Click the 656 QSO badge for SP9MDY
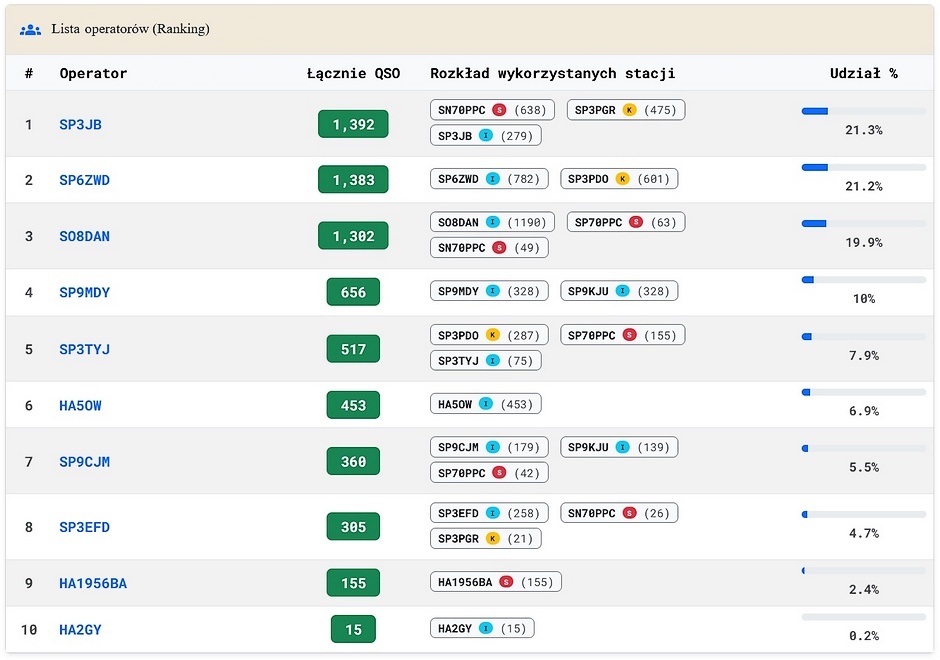The width and height of the screenshot is (940, 660). pyautogui.click(x=353, y=292)
